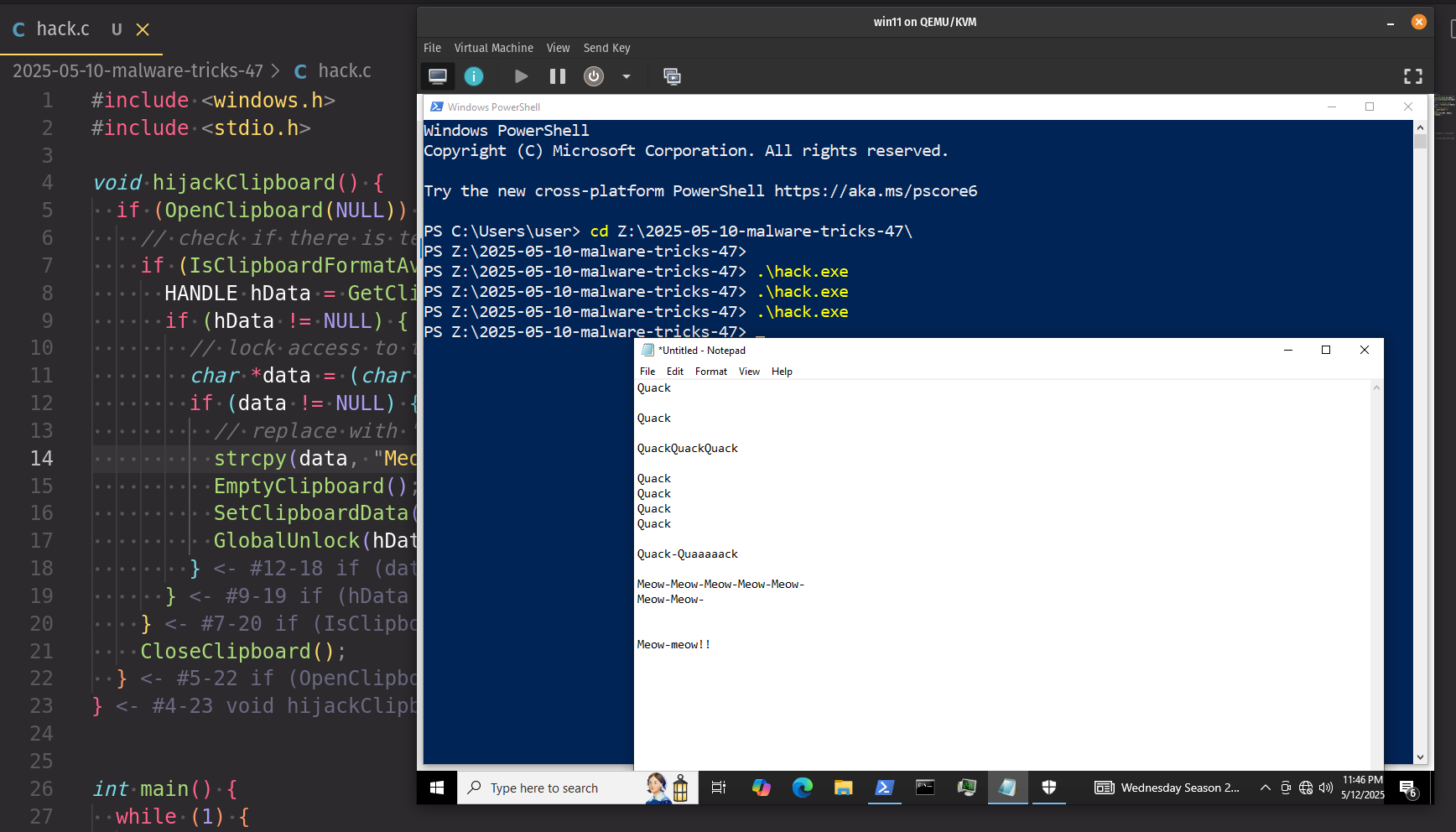Click the 2025-05-10-malware-tricks-47 breadcrumb
The height and width of the screenshot is (832, 1456).
(x=138, y=71)
